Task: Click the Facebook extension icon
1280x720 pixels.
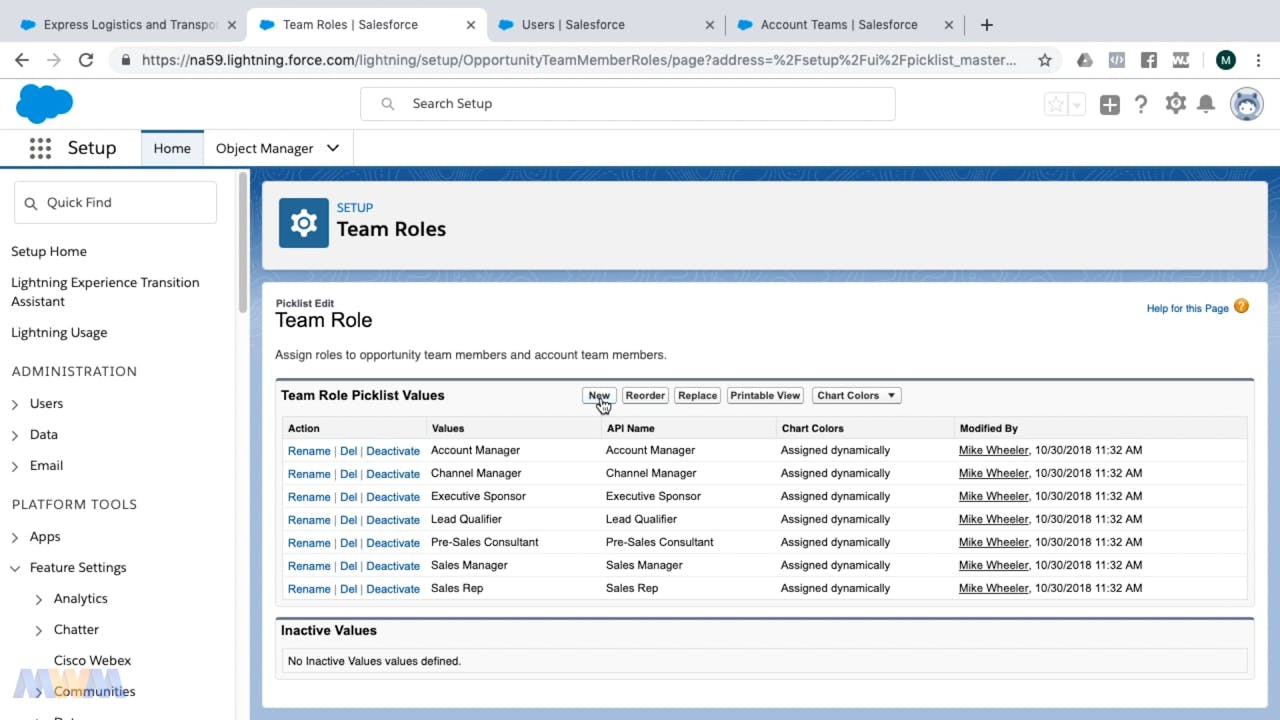Action: pos(1149,60)
